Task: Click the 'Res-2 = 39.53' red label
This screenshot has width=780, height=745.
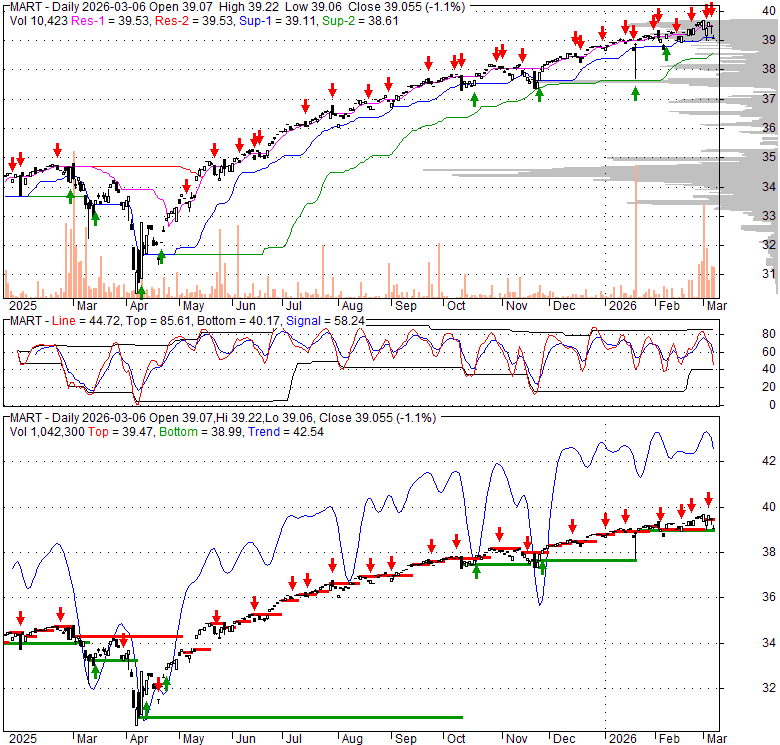Action: pos(195,21)
